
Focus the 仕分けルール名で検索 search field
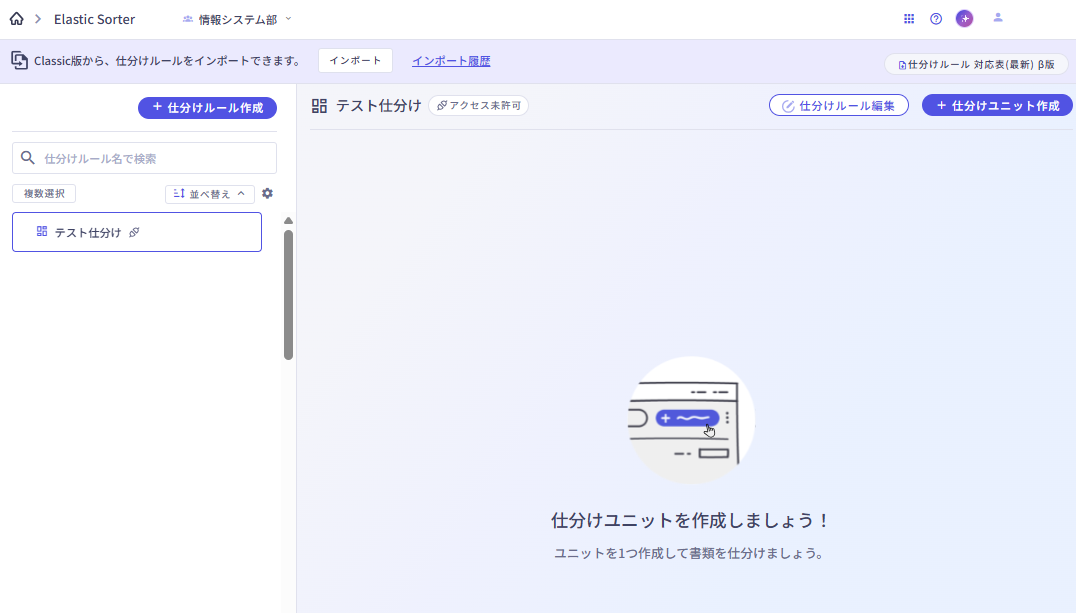155,158
